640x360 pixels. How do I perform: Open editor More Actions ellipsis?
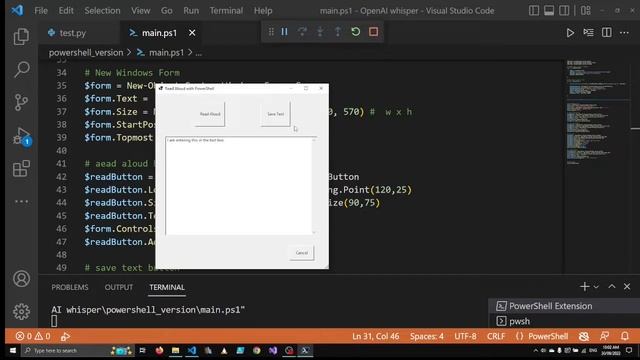624,33
